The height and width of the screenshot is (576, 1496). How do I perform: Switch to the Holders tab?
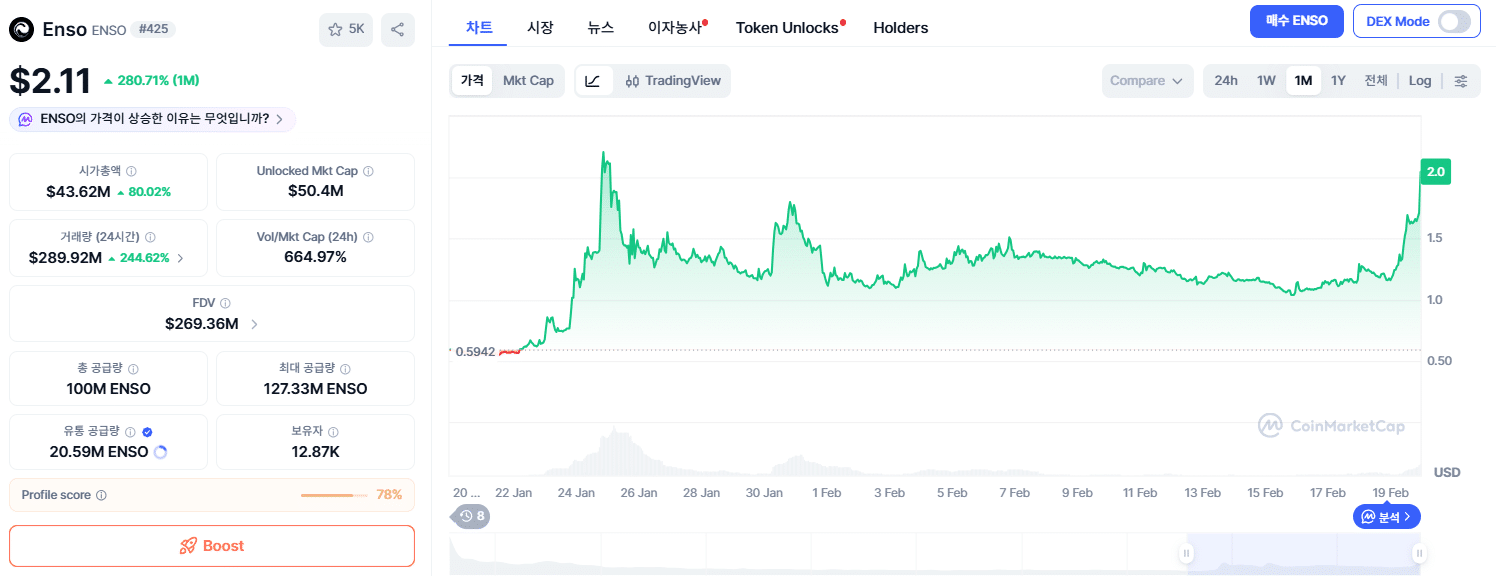coord(900,28)
